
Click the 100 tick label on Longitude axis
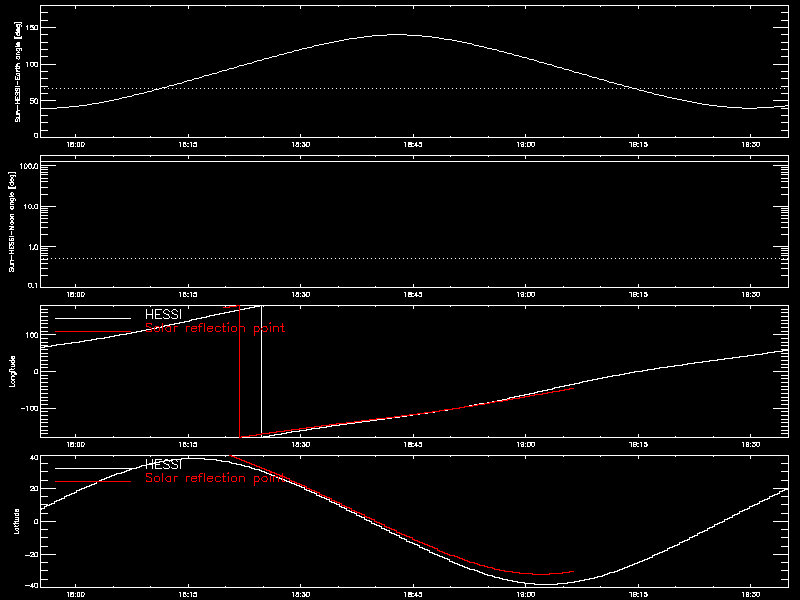(33, 335)
